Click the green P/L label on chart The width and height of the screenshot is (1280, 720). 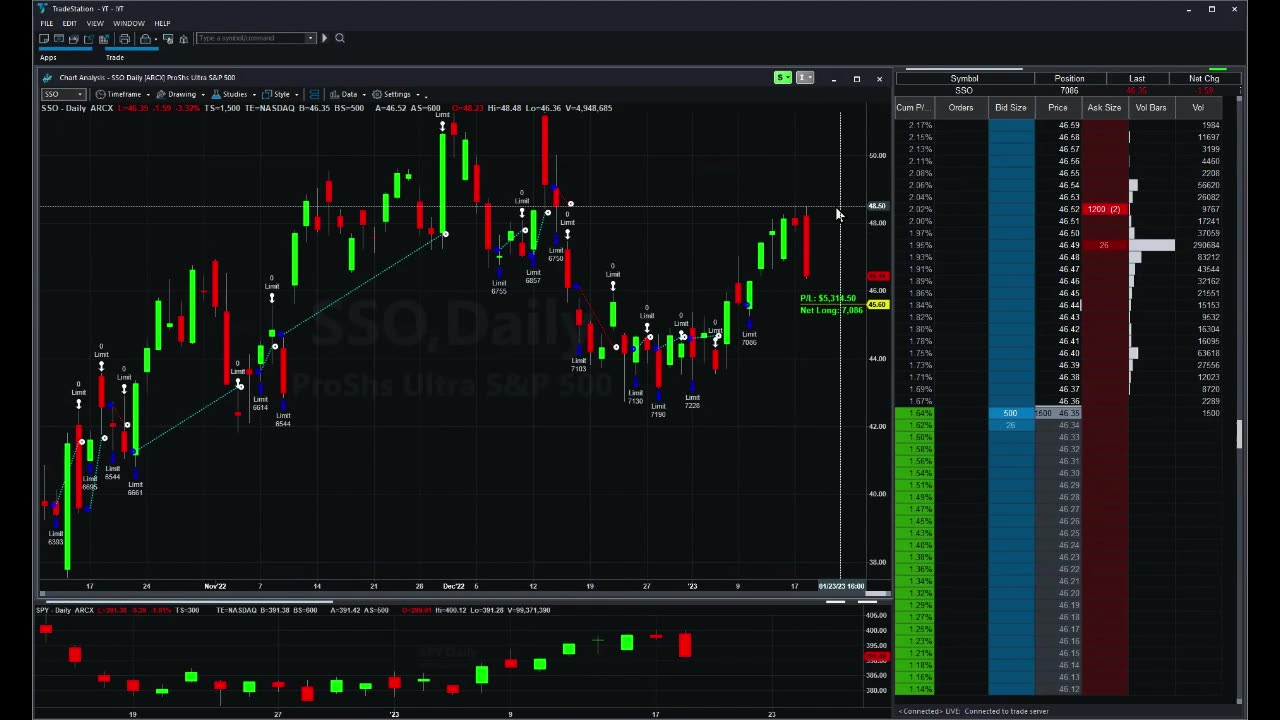(829, 298)
